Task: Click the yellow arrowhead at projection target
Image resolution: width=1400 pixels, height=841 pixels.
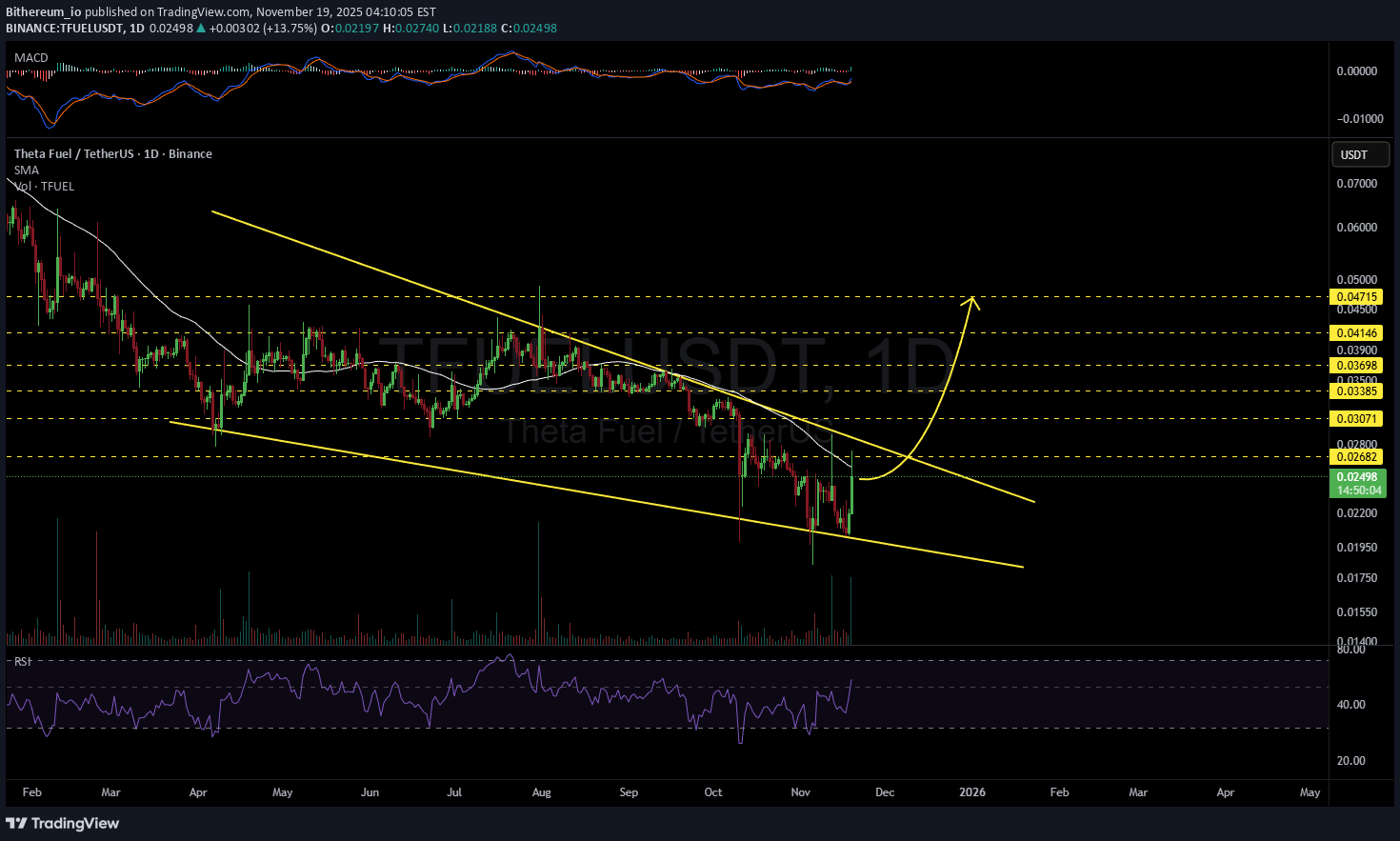Action: coord(972,302)
